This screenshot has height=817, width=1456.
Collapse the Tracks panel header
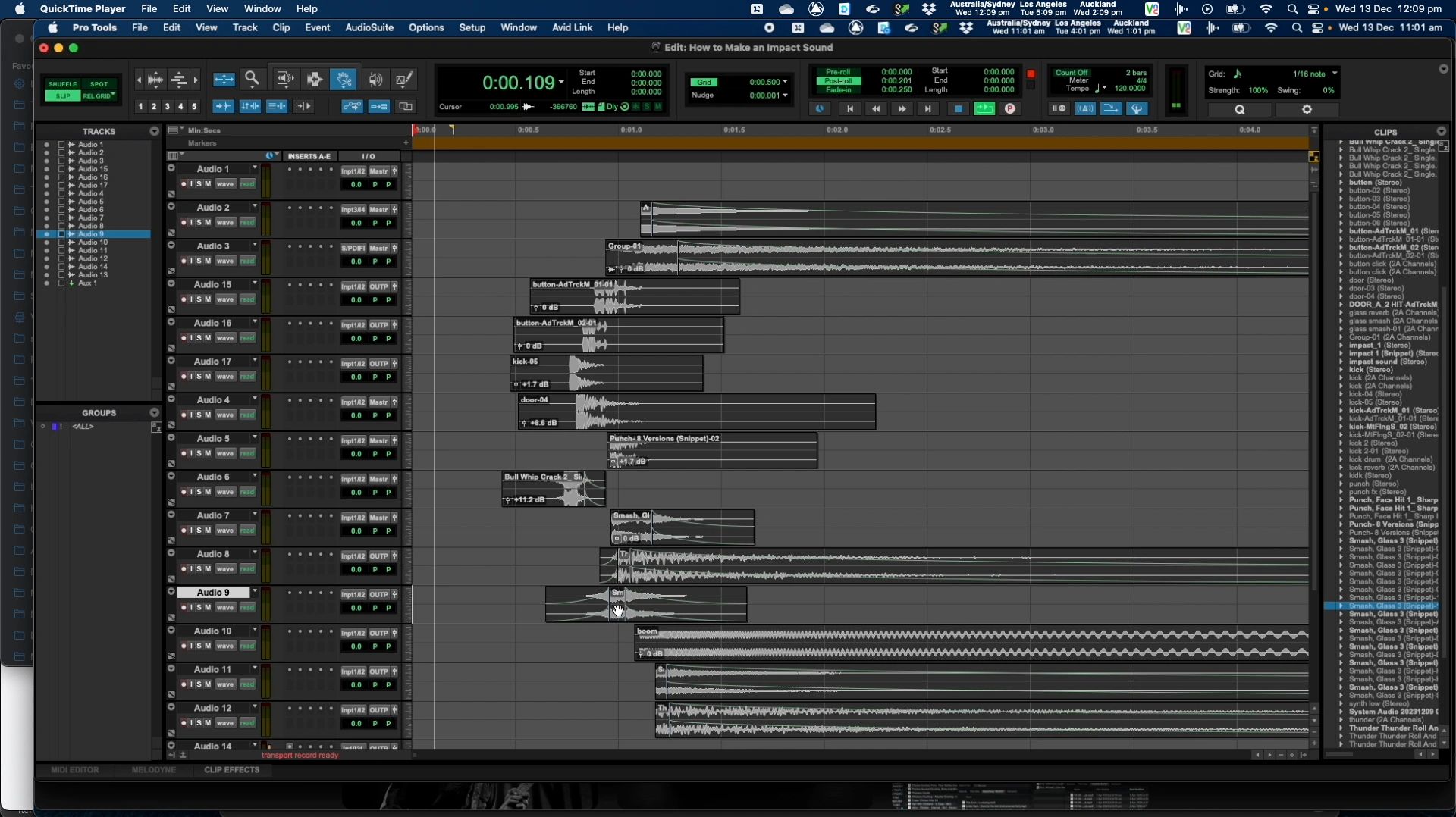[x=155, y=131]
